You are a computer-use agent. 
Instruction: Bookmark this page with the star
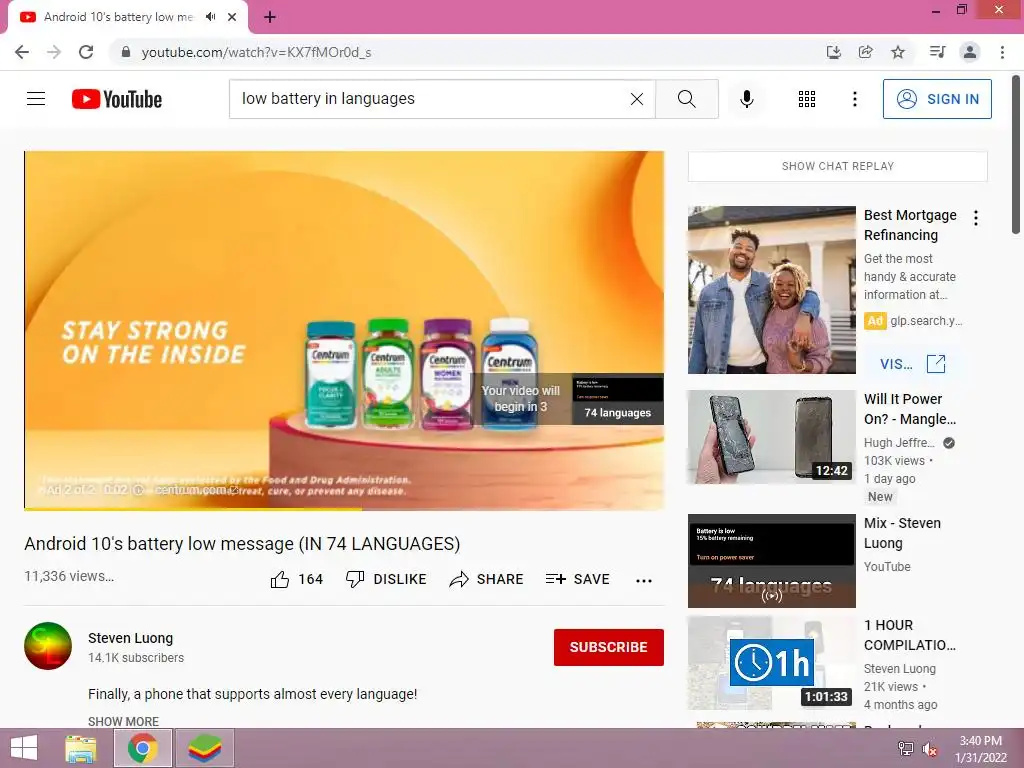coord(898,52)
